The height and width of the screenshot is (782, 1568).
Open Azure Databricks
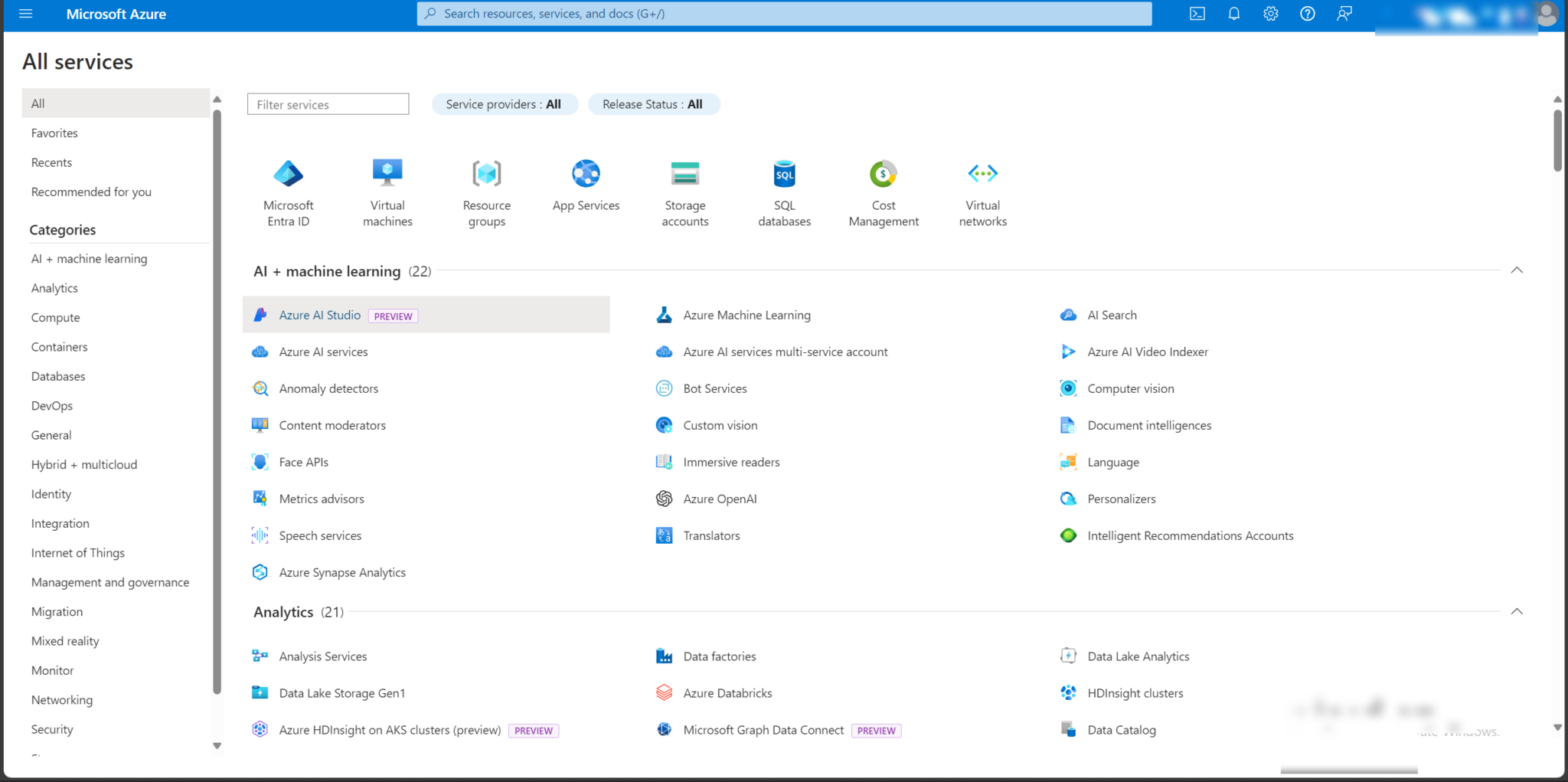click(728, 692)
